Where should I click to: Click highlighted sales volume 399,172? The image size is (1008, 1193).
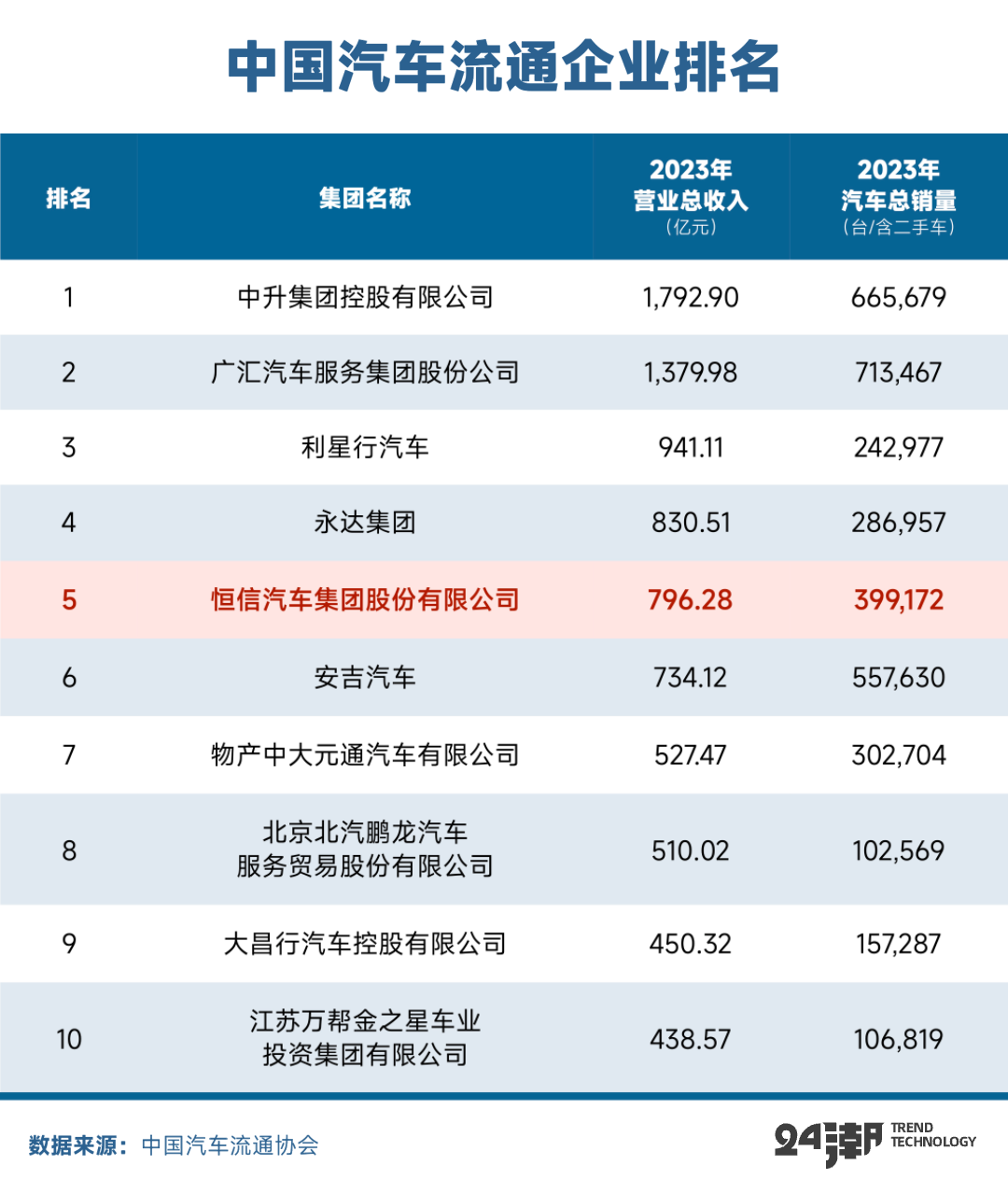tap(899, 599)
